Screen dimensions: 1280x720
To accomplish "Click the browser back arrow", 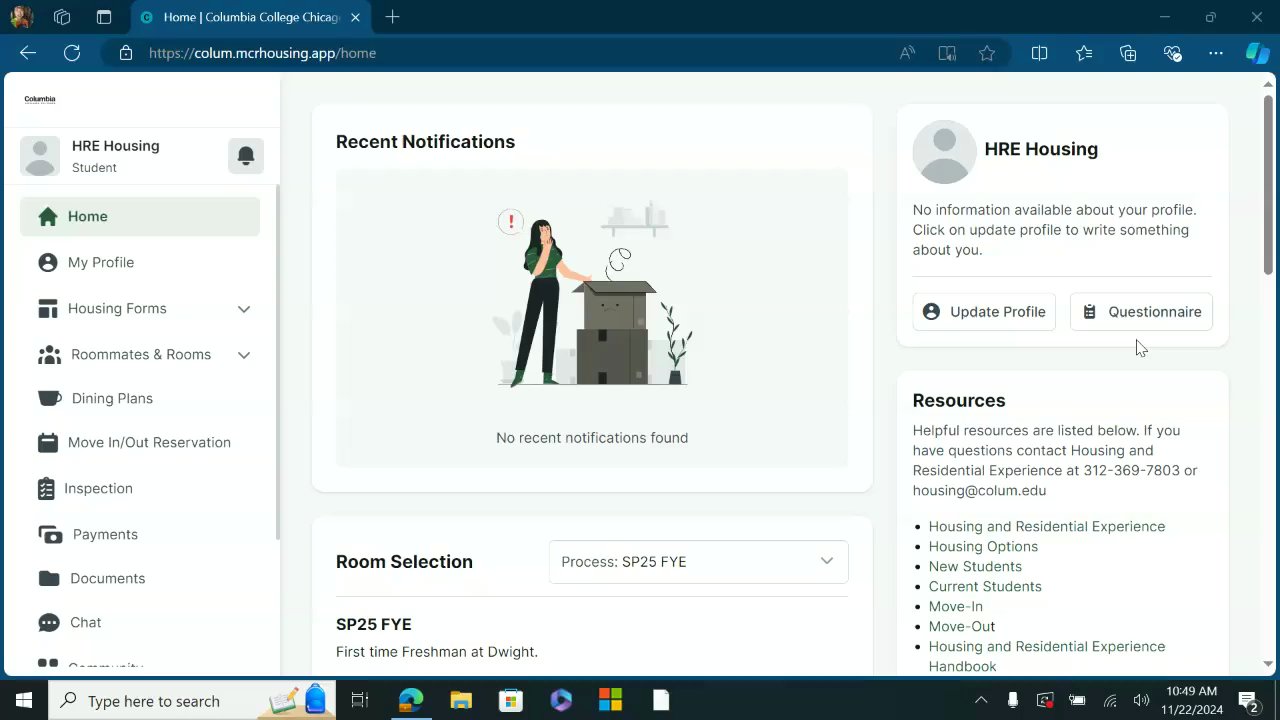I will [28, 53].
